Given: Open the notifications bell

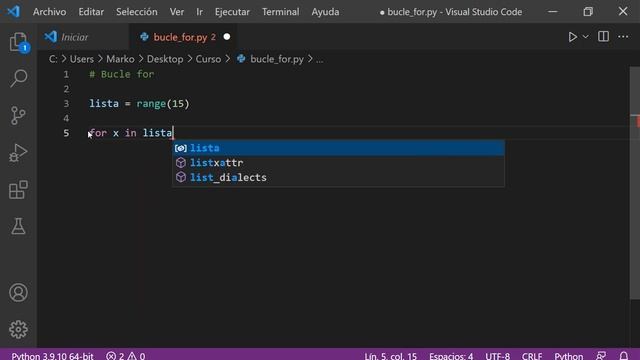Looking at the screenshot, I should (624, 356).
